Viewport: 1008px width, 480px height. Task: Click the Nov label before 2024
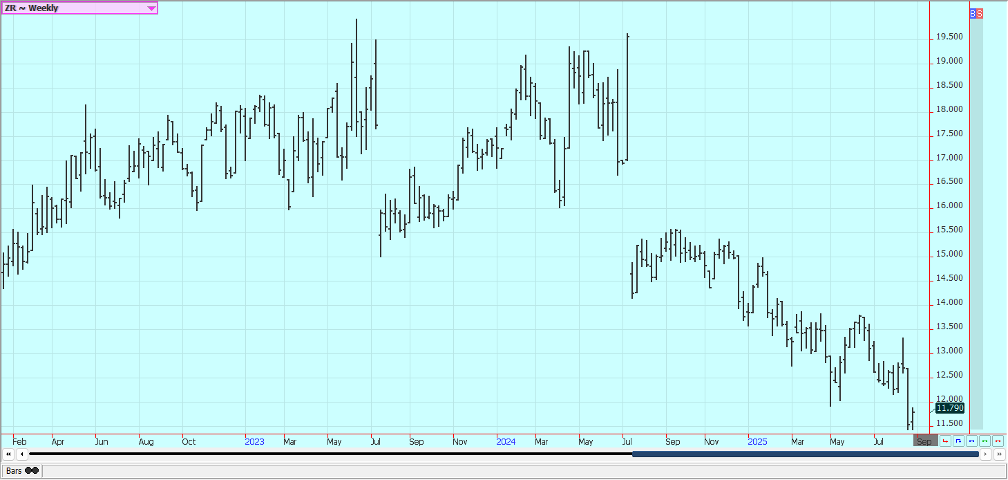460,442
